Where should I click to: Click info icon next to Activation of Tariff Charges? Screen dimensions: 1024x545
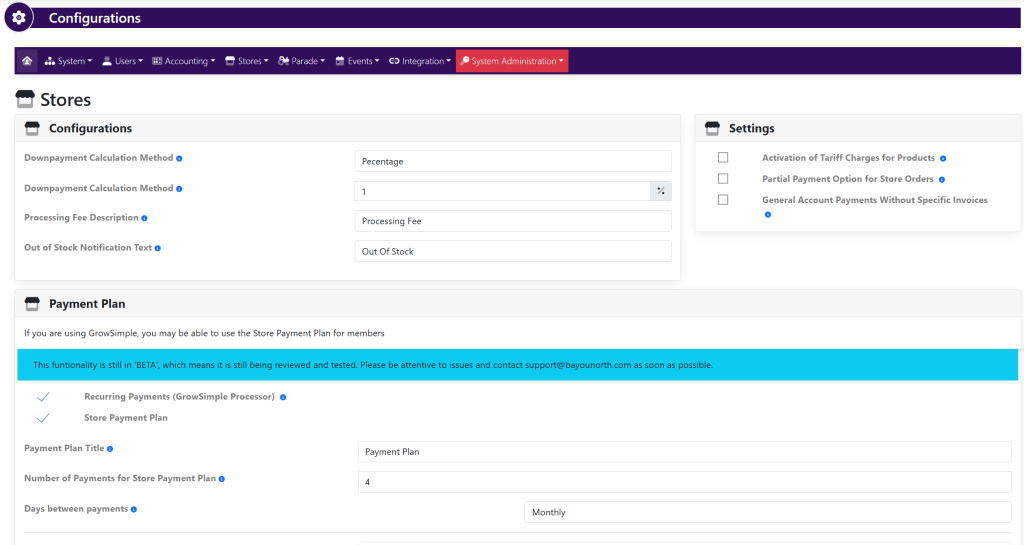(942, 158)
